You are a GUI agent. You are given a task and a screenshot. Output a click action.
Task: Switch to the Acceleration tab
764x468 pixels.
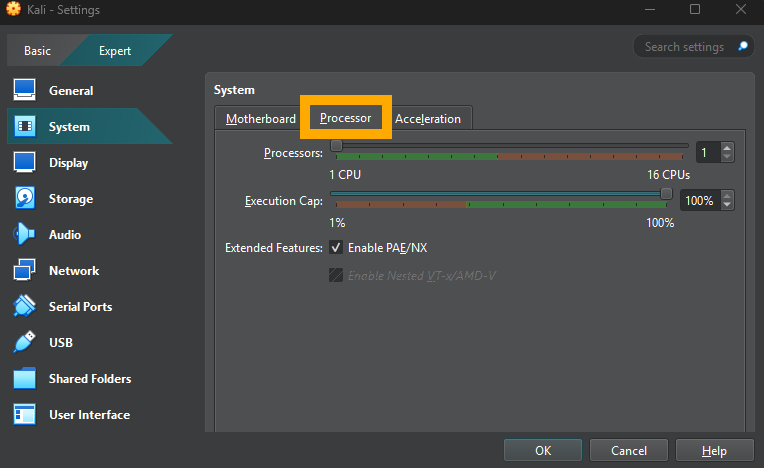[428, 118]
